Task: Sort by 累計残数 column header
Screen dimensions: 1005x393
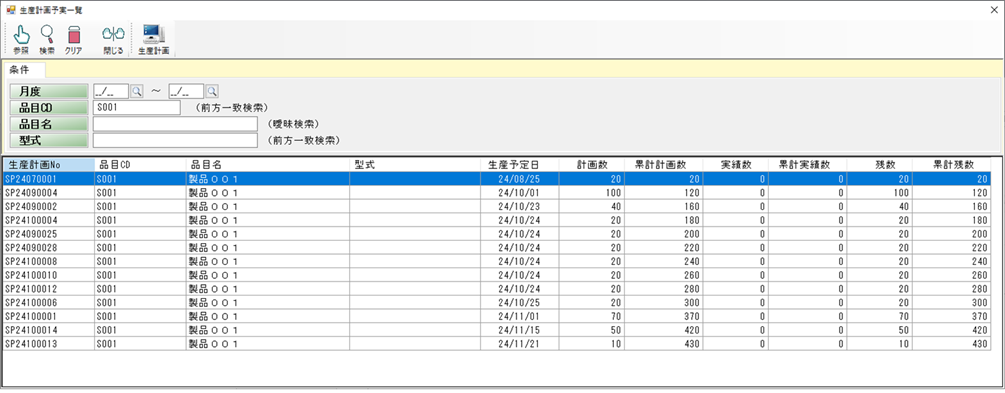Action: click(x=952, y=165)
